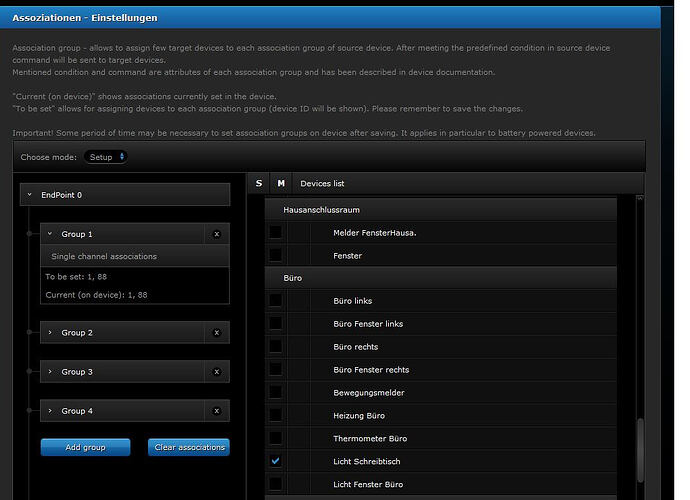The height and width of the screenshot is (500, 690).
Task: Select the Büro room header
Action: (440, 278)
